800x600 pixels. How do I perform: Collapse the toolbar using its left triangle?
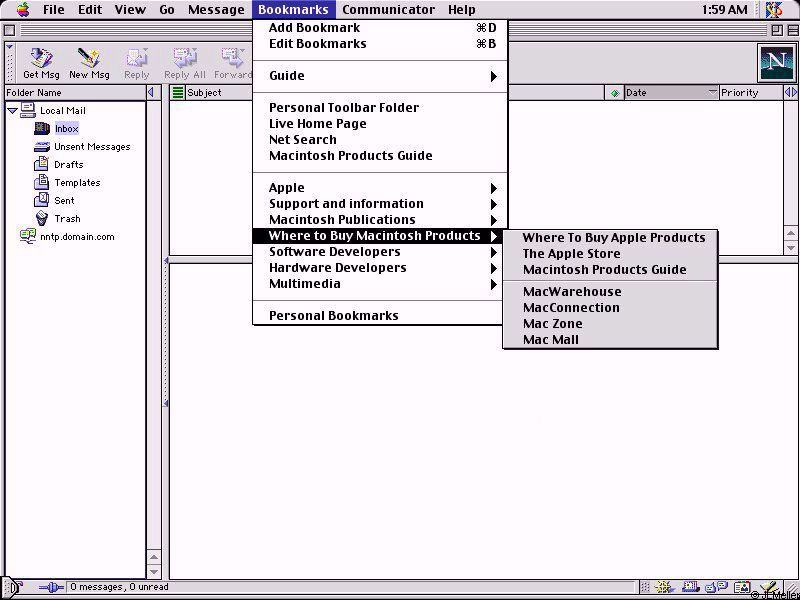tap(9, 48)
